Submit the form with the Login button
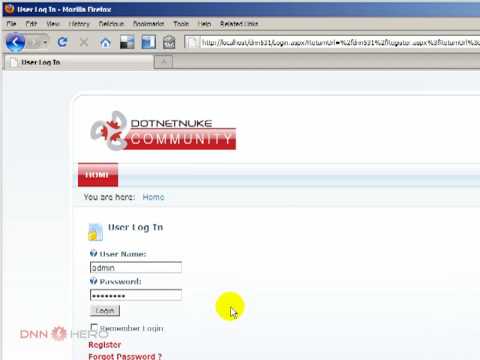The height and width of the screenshot is (360, 480). click(105, 311)
